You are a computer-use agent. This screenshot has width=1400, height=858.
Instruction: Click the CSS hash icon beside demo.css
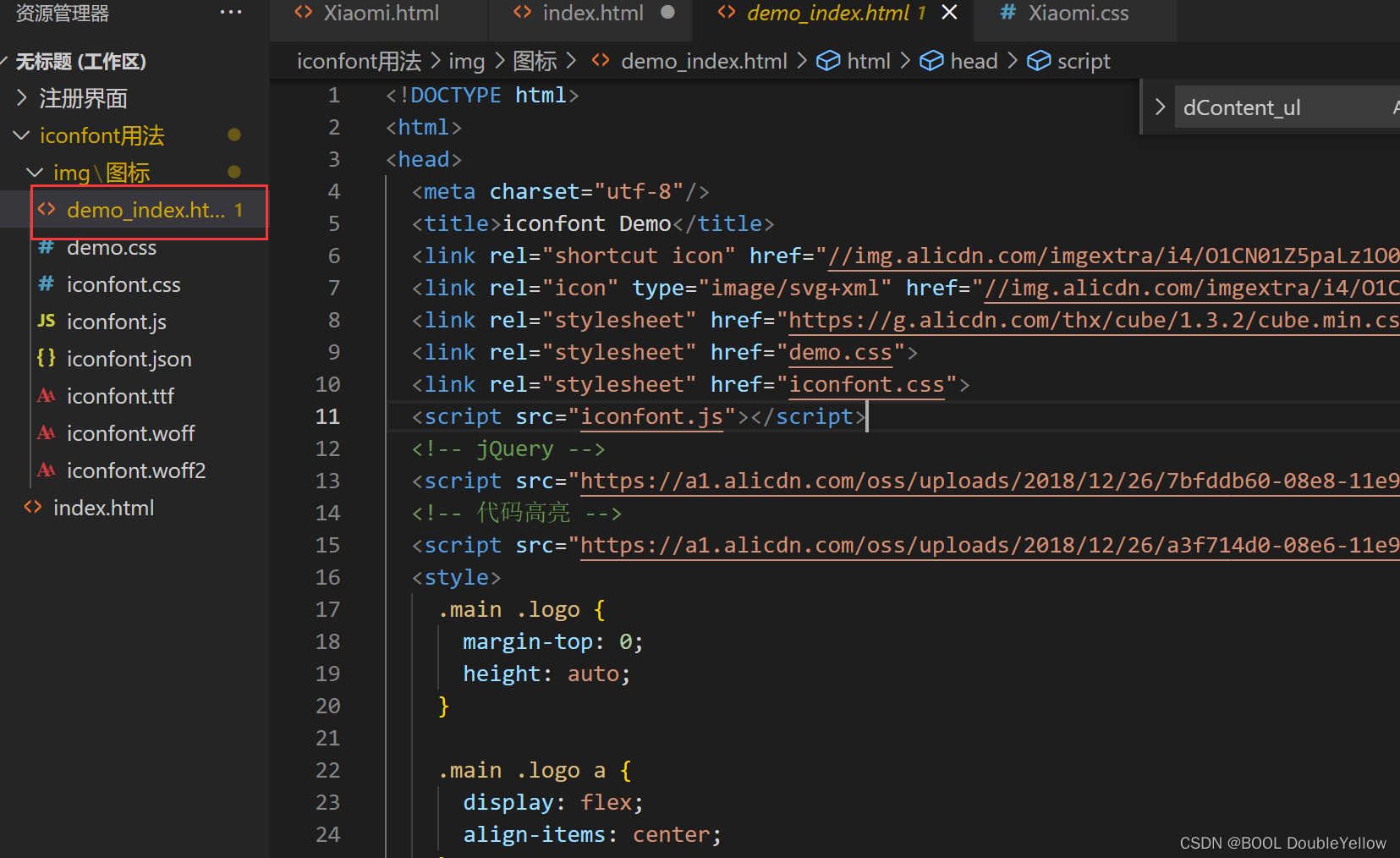click(47, 247)
